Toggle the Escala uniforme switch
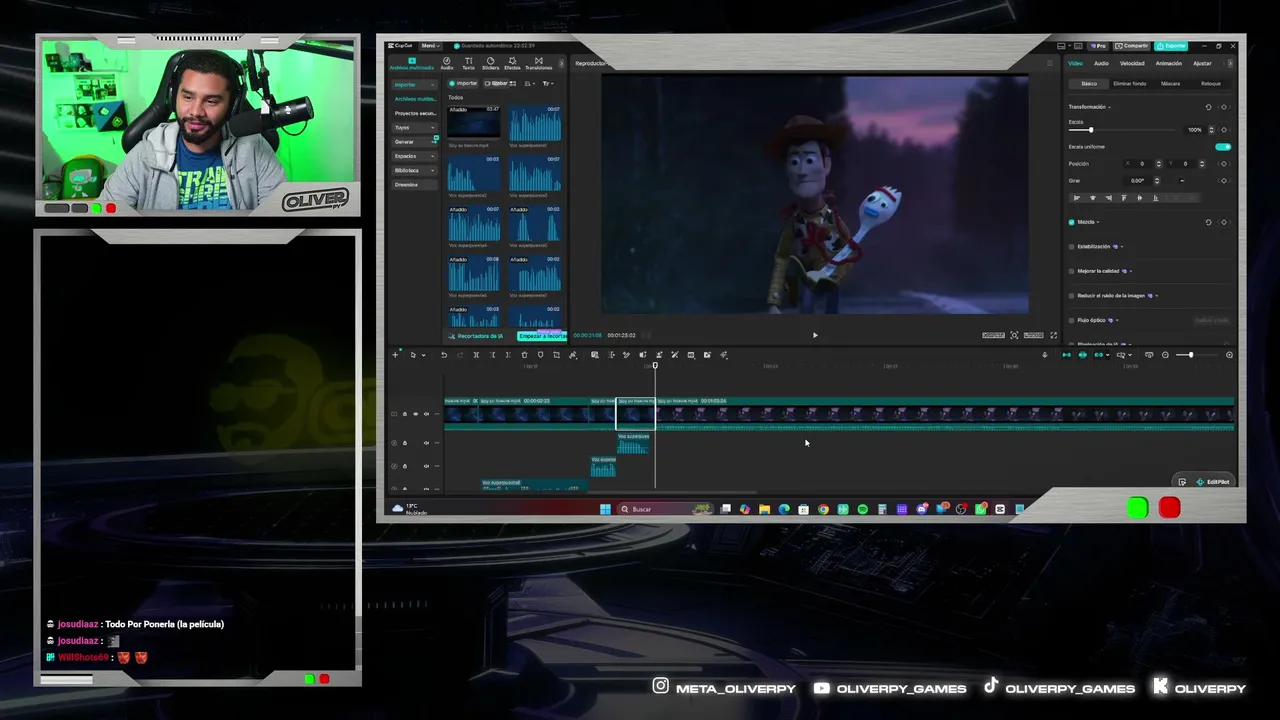Viewport: 1280px width, 720px height. click(1223, 147)
